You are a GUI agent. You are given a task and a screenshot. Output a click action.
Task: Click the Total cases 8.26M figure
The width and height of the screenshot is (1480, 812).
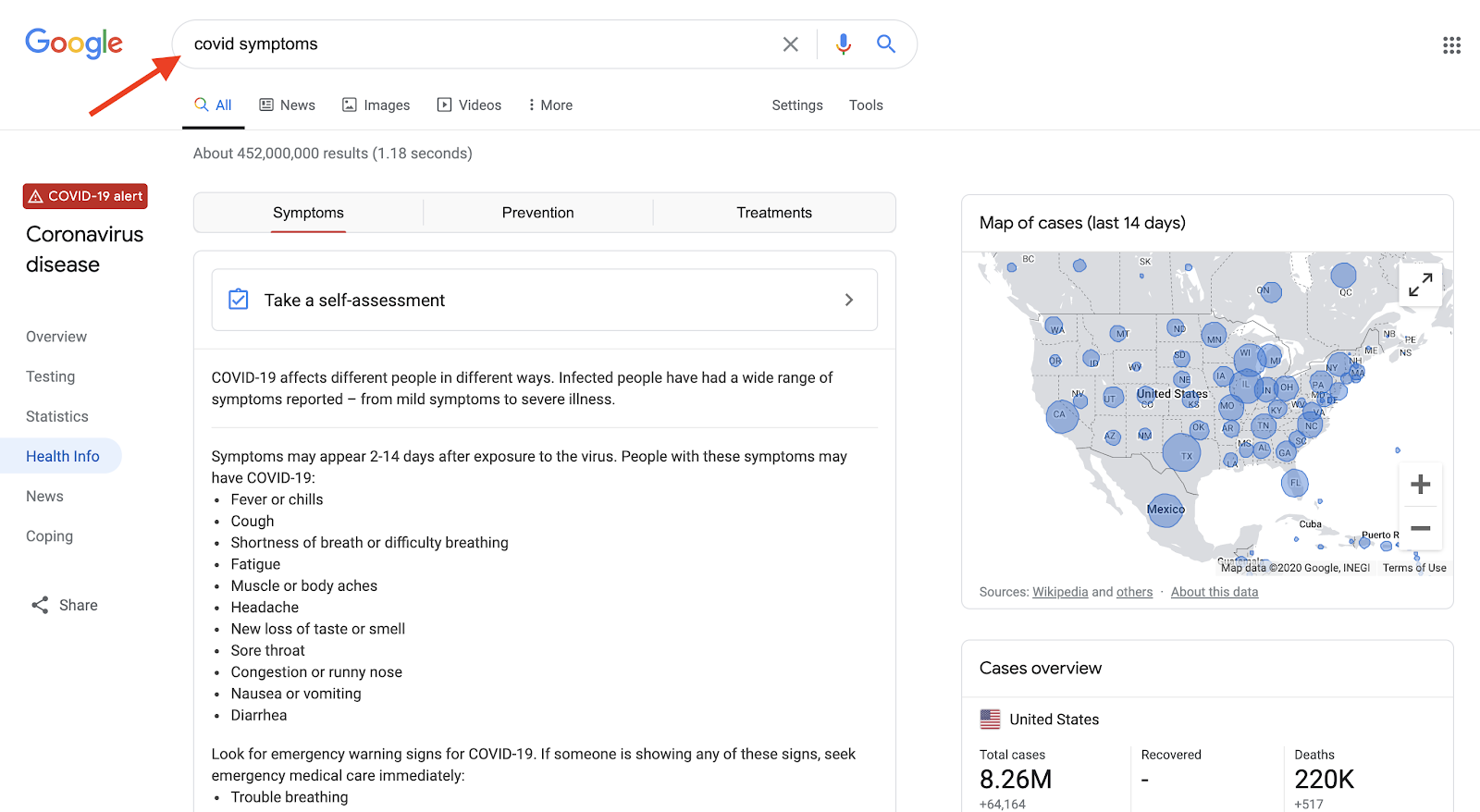(1016, 780)
